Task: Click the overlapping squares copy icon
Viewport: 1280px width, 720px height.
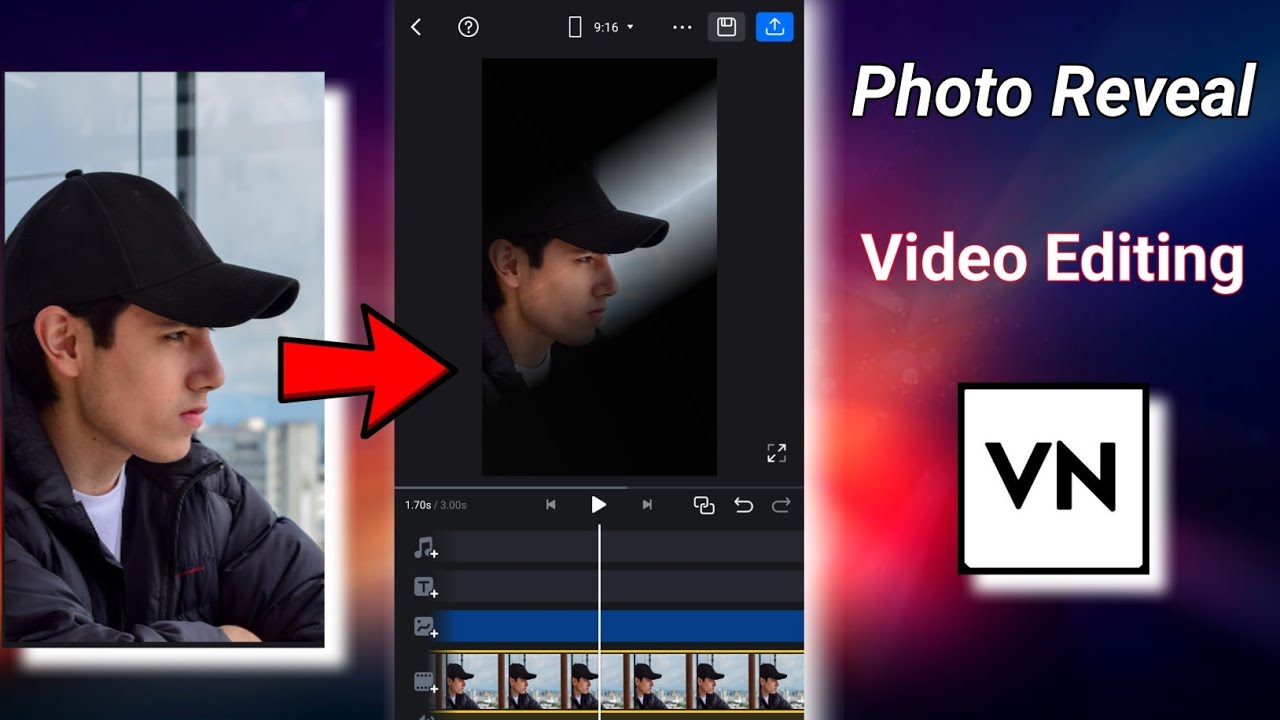Action: pyautogui.click(x=704, y=505)
